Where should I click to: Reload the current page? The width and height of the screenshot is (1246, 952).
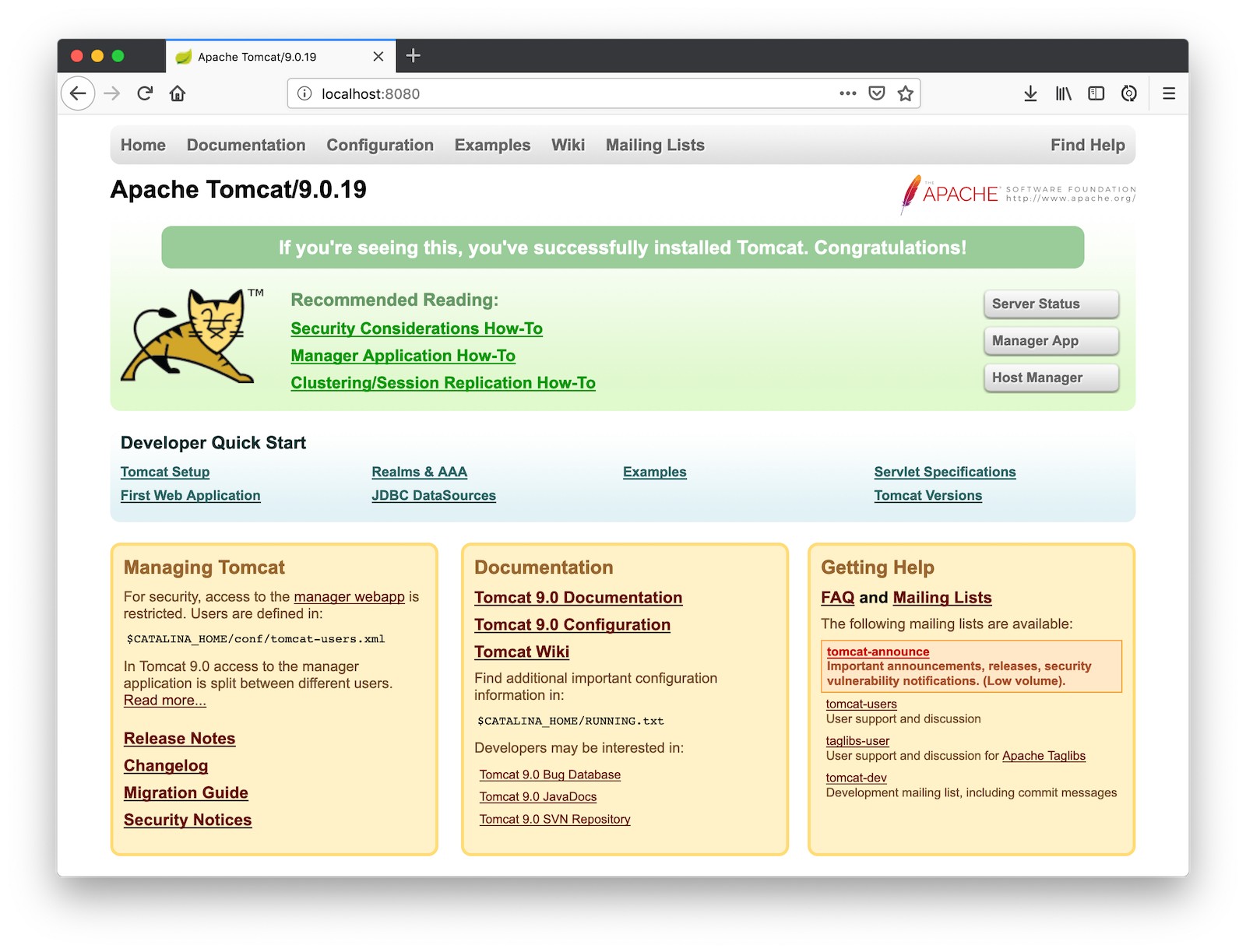(145, 93)
